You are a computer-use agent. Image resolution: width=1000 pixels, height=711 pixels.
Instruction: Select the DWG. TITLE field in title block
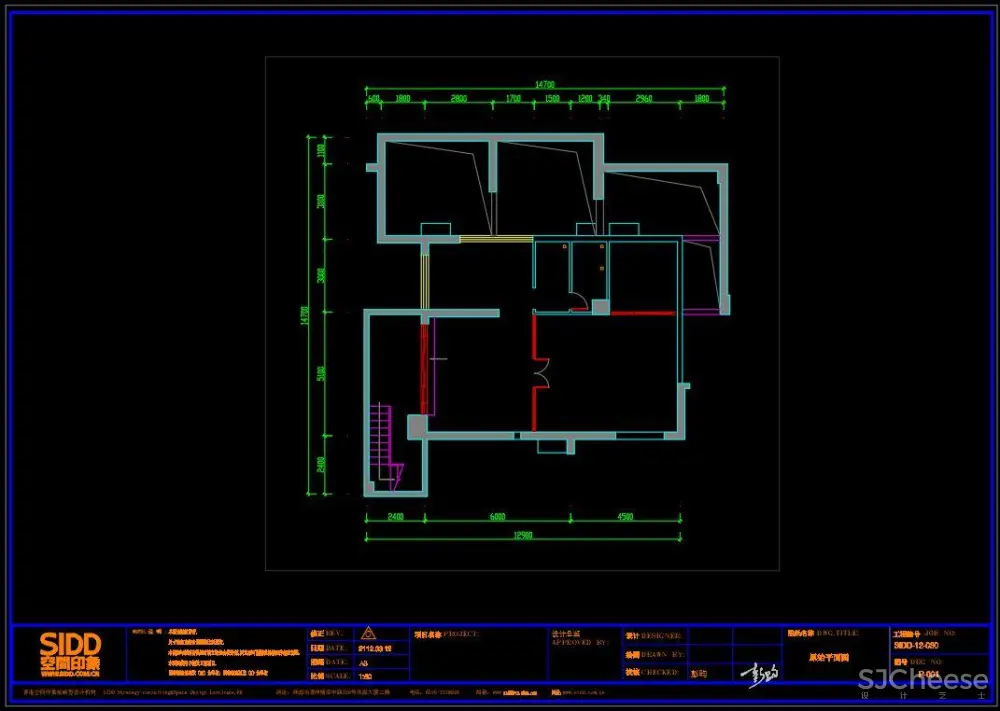(817, 634)
